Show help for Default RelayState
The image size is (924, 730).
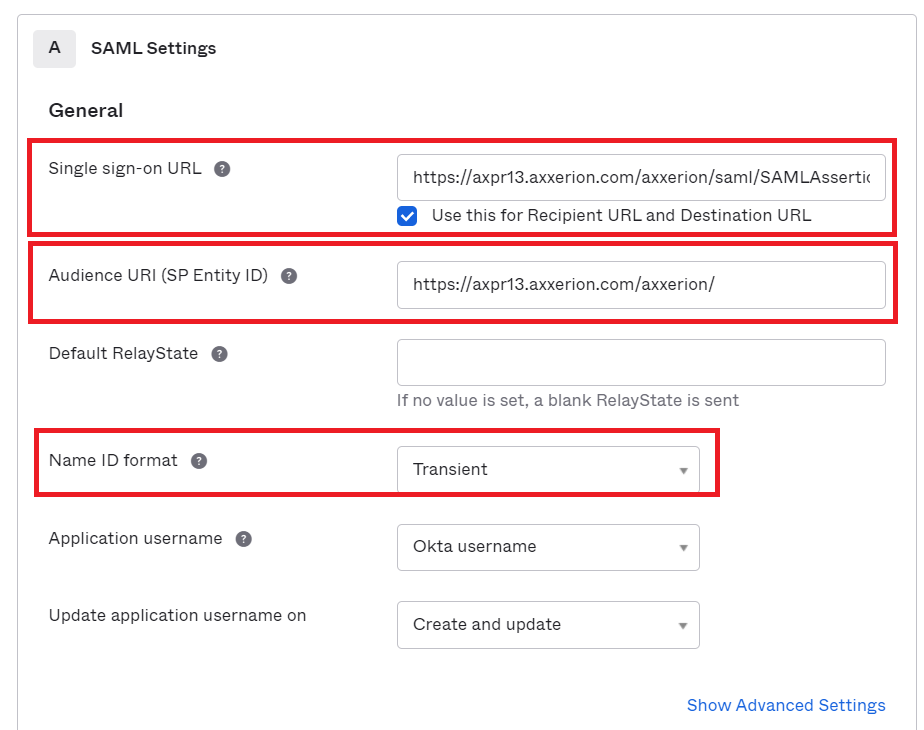(x=219, y=354)
